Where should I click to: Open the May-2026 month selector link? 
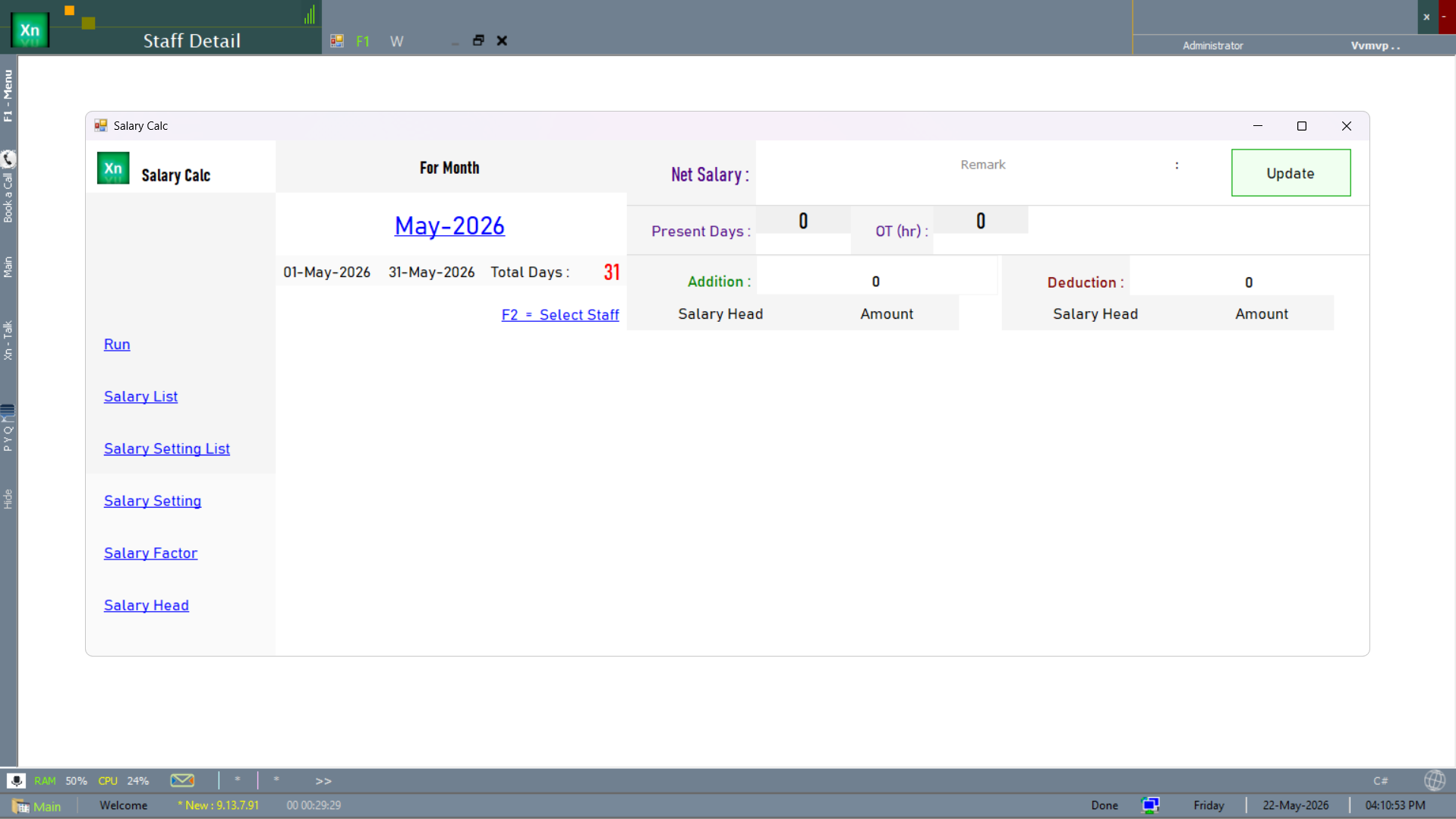[x=449, y=225]
